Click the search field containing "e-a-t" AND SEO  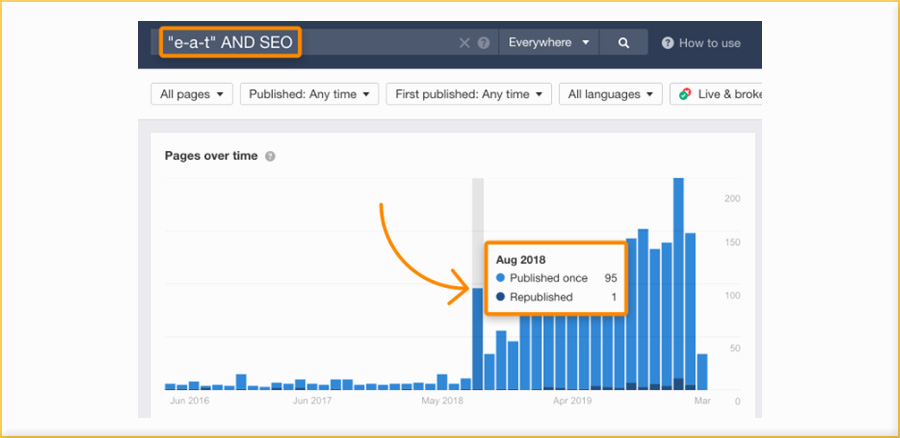click(x=325, y=42)
